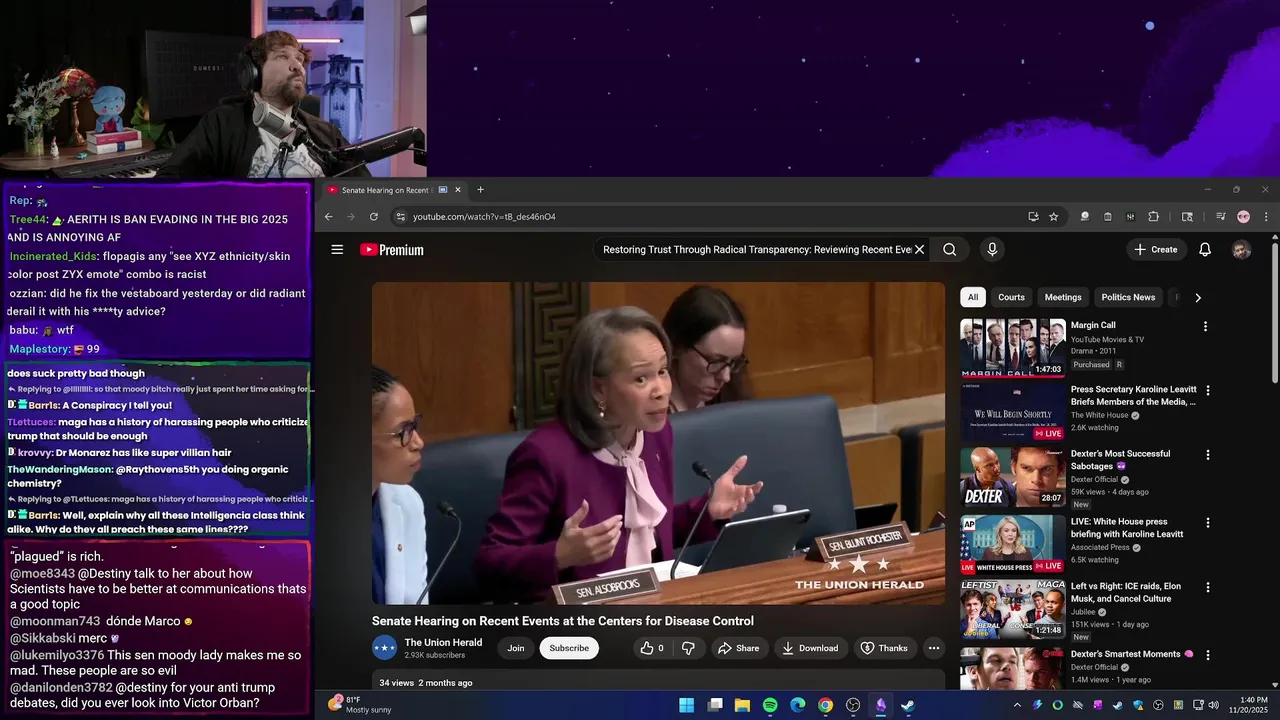1280x720 pixels.
Task: Select the Meetings filter chip
Action: tap(1063, 297)
